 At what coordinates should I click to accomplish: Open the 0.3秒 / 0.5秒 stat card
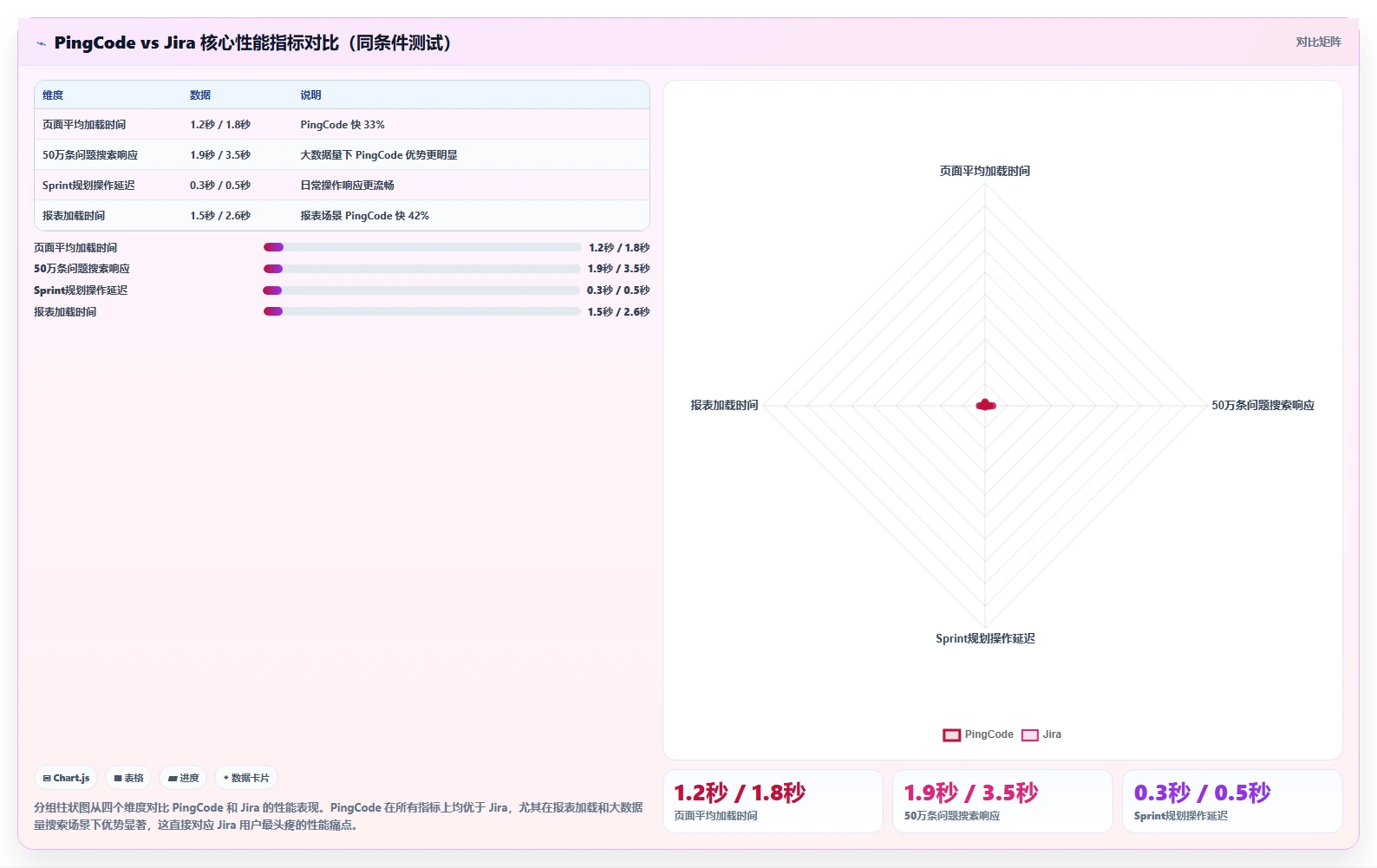coord(1232,801)
